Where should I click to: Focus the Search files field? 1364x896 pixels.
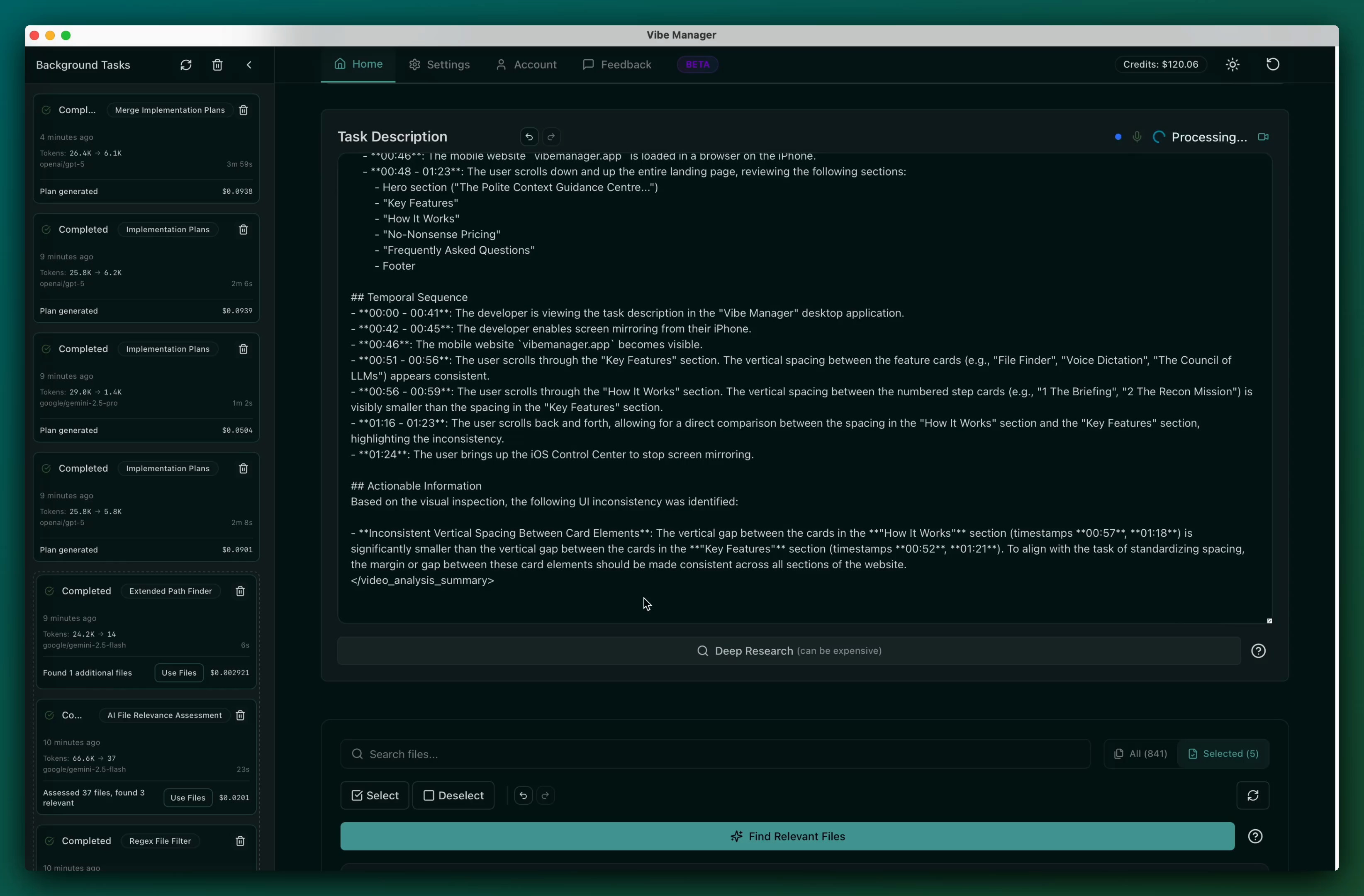715,754
